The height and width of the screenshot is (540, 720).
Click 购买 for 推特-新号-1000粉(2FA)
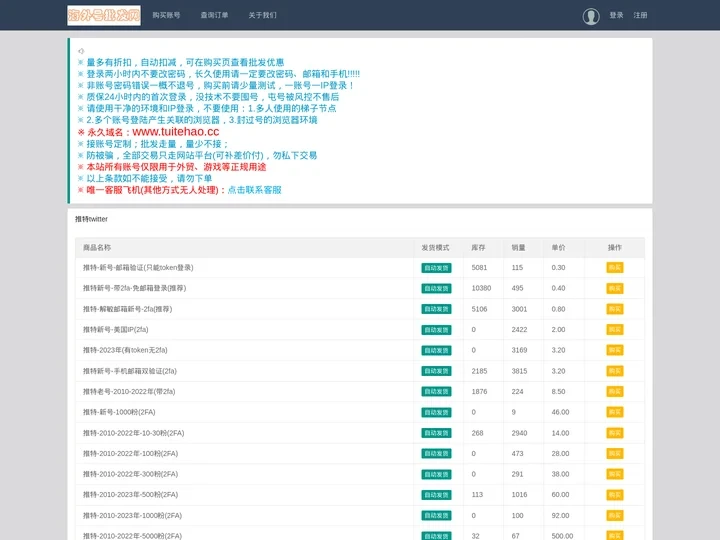coord(614,412)
